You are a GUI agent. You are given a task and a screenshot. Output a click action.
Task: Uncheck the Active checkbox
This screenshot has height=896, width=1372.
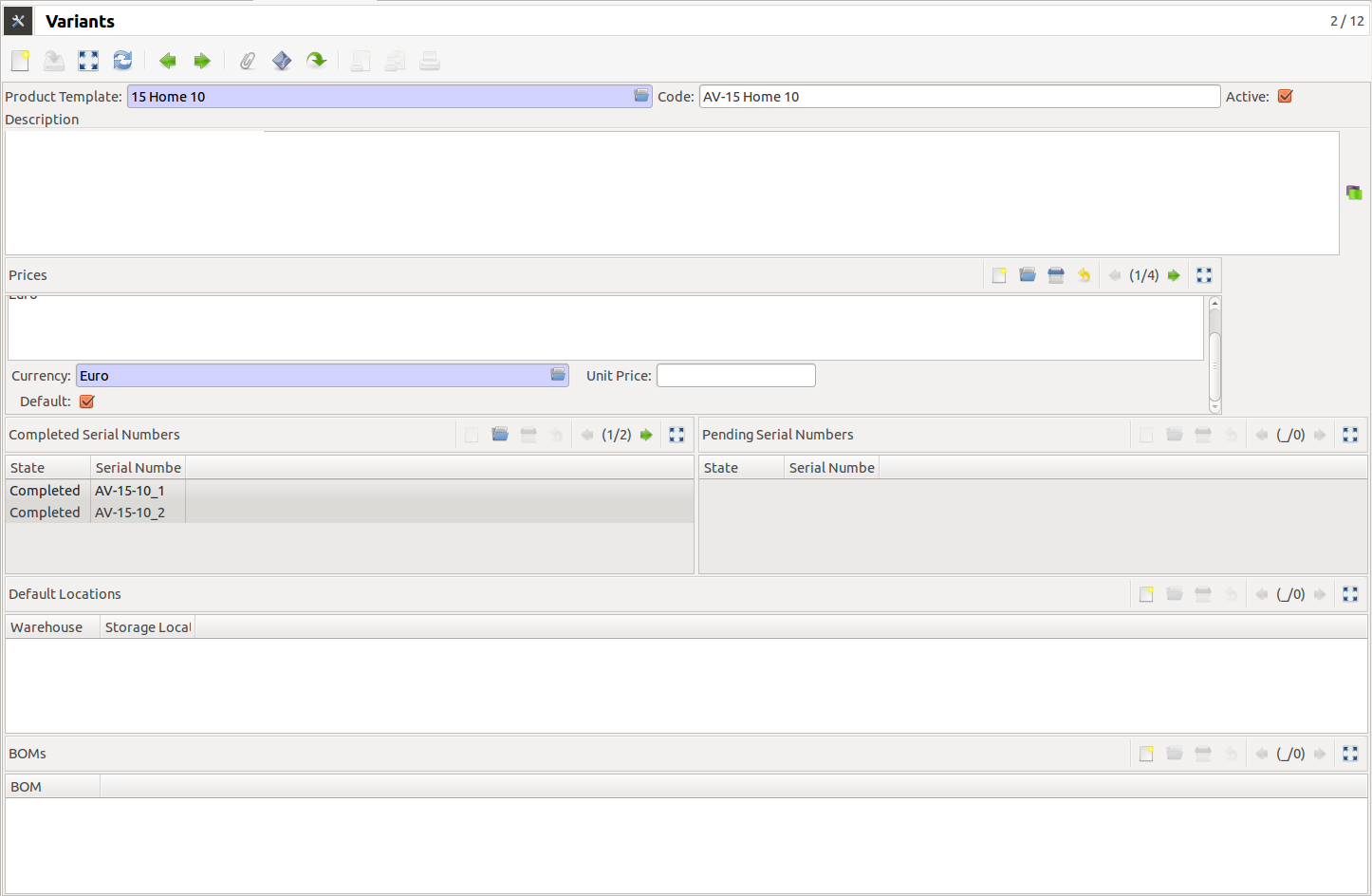[x=1285, y=96]
